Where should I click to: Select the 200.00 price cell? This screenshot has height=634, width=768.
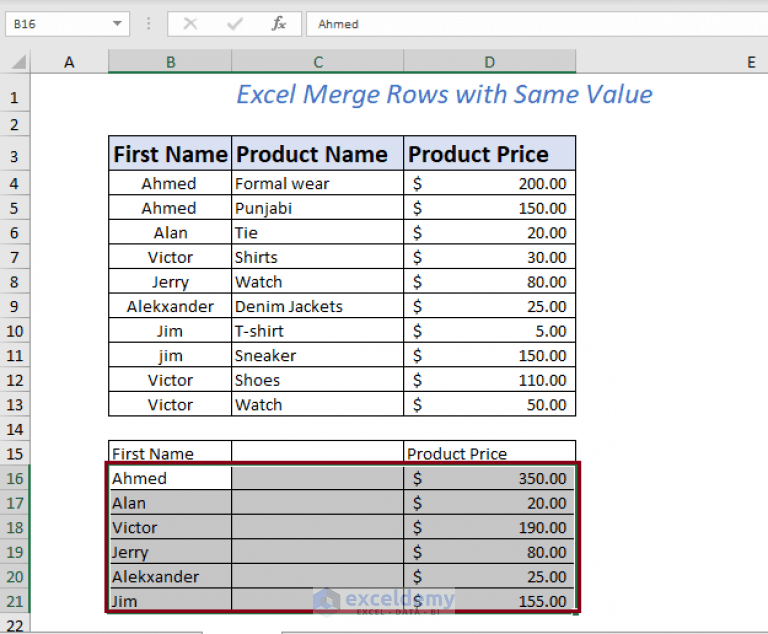(490, 183)
